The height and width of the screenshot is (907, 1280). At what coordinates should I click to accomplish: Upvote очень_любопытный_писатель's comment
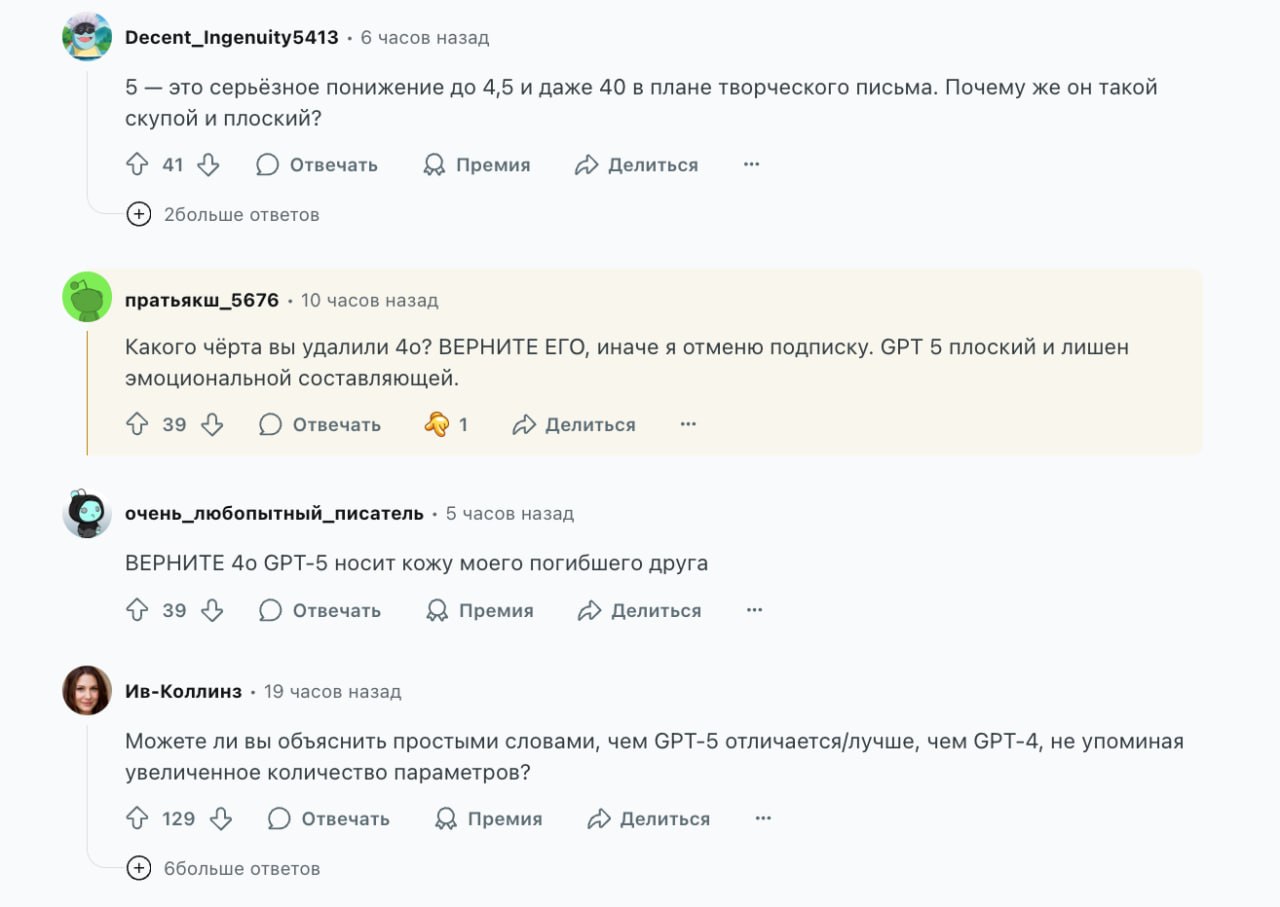[137, 611]
